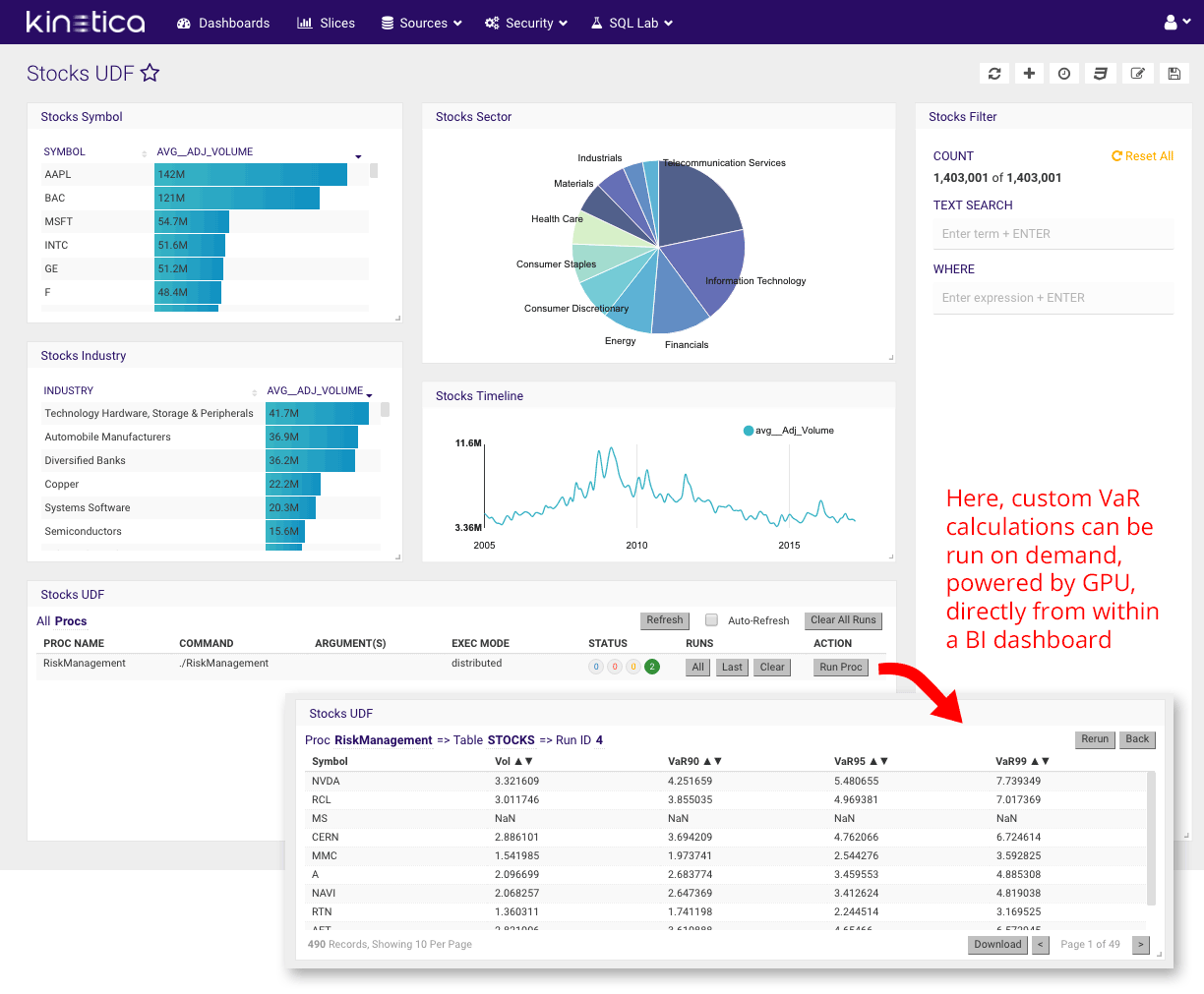This screenshot has width=1204, height=994.
Task: Toggle the avg__Adj_Volume legend dot
Action: [x=749, y=431]
